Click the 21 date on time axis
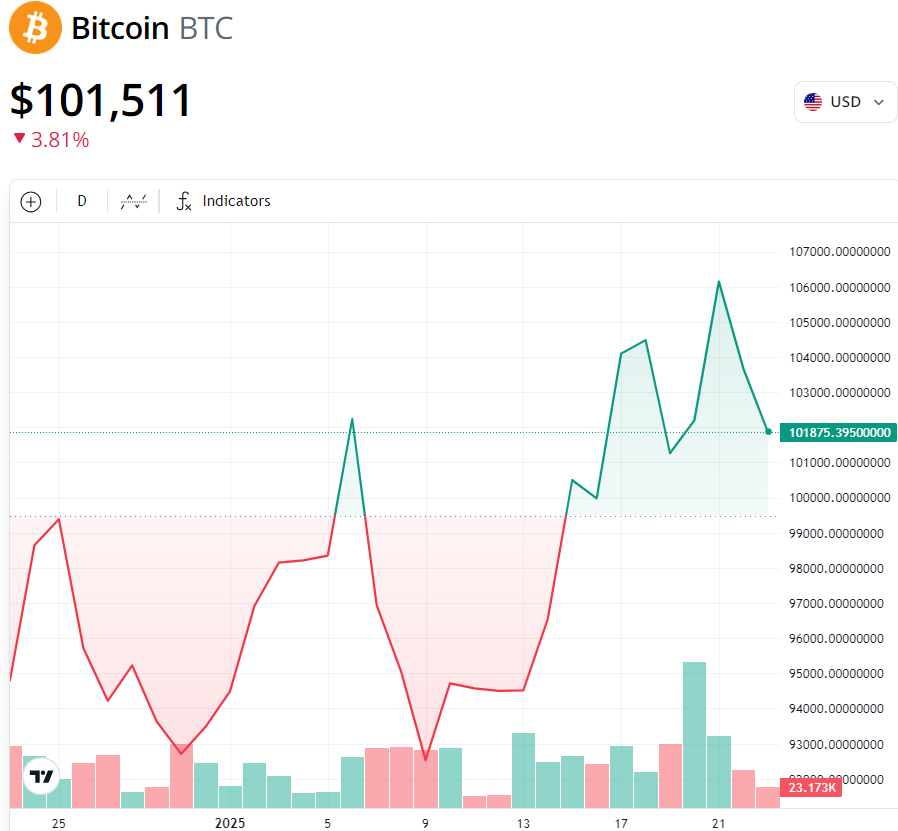 tap(718, 824)
